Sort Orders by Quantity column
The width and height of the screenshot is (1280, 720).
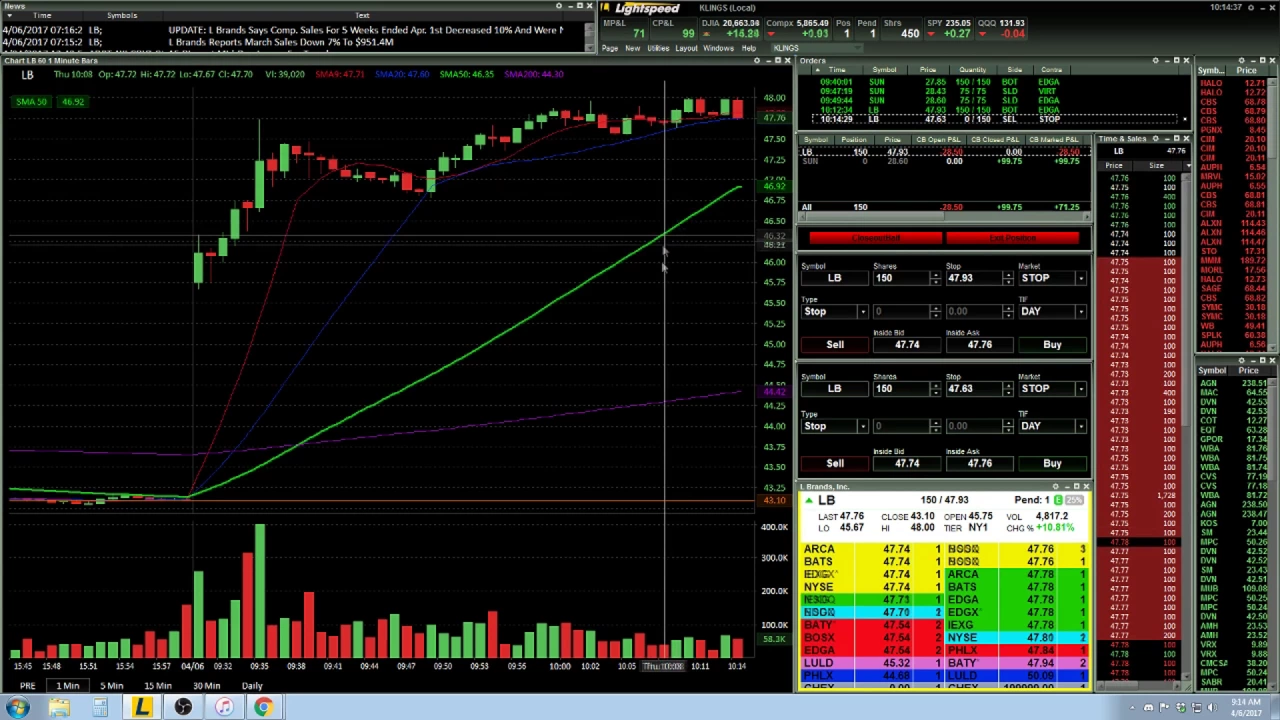(972, 70)
